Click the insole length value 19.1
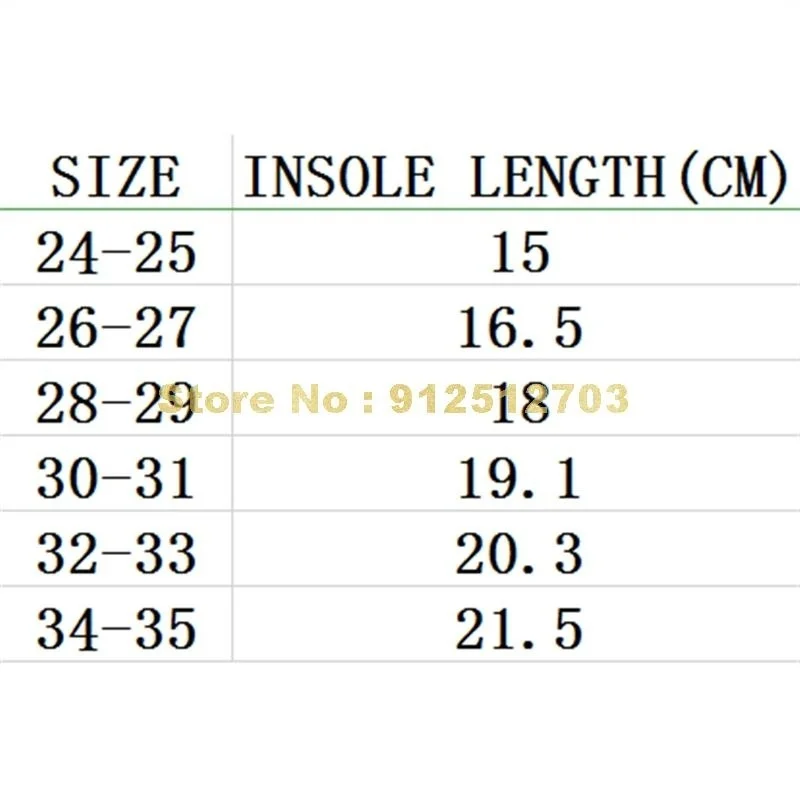The width and height of the screenshot is (800, 800). pyautogui.click(x=520, y=479)
